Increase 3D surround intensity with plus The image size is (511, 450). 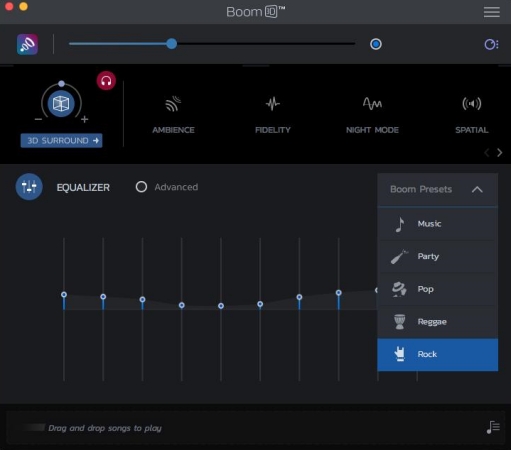[x=85, y=119]
